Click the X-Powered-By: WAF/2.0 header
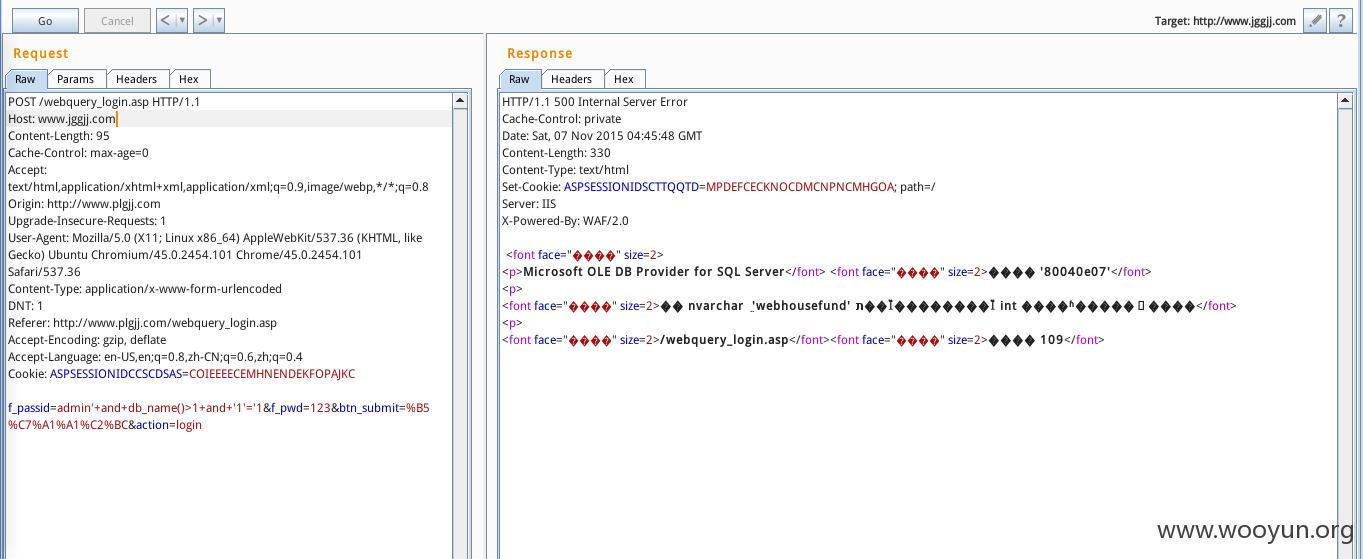The width and height of the screenshot is (1363, 559). point(565,221)
